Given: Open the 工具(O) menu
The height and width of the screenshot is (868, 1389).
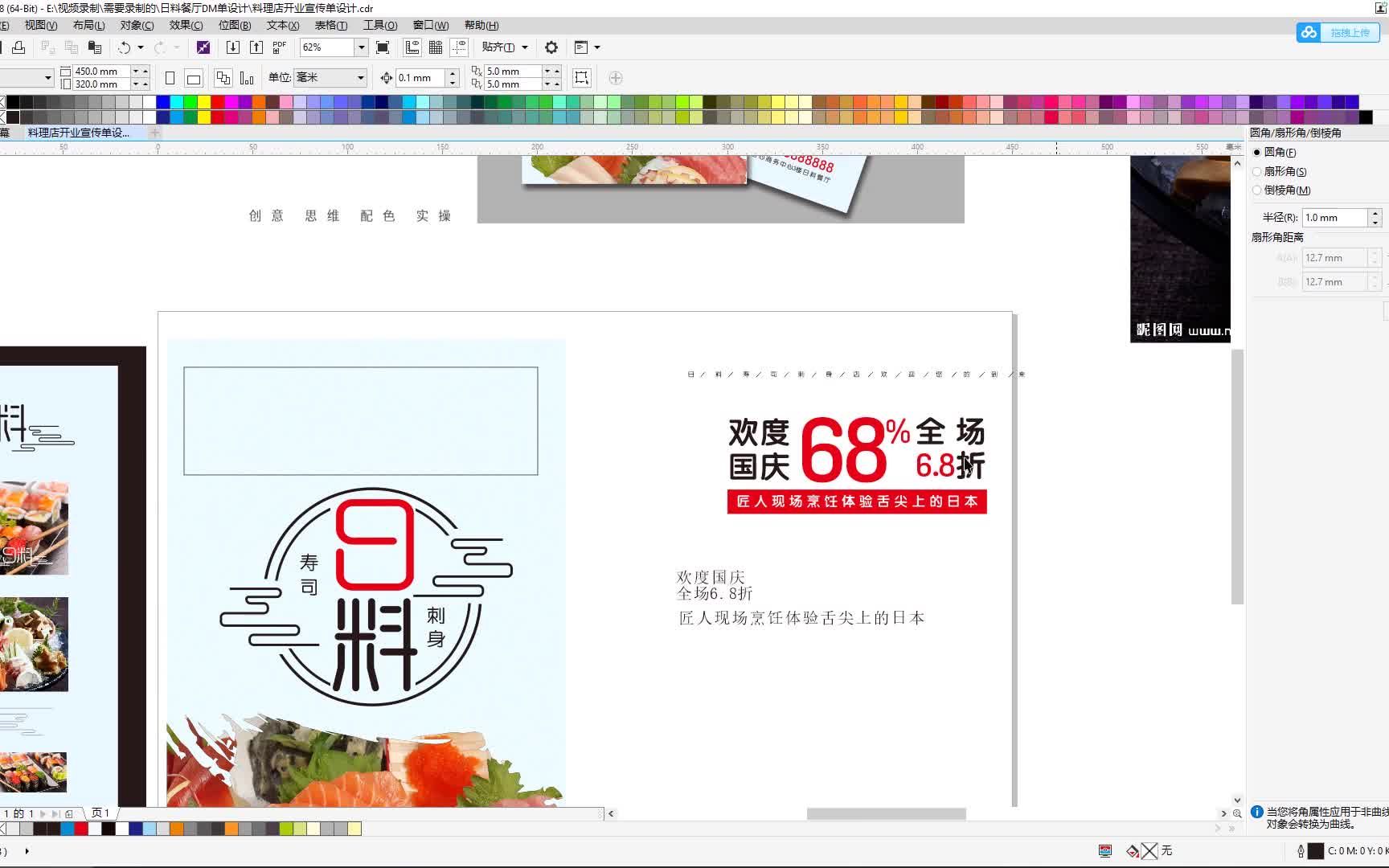Looking at the screenshot, I should point(380,25).
